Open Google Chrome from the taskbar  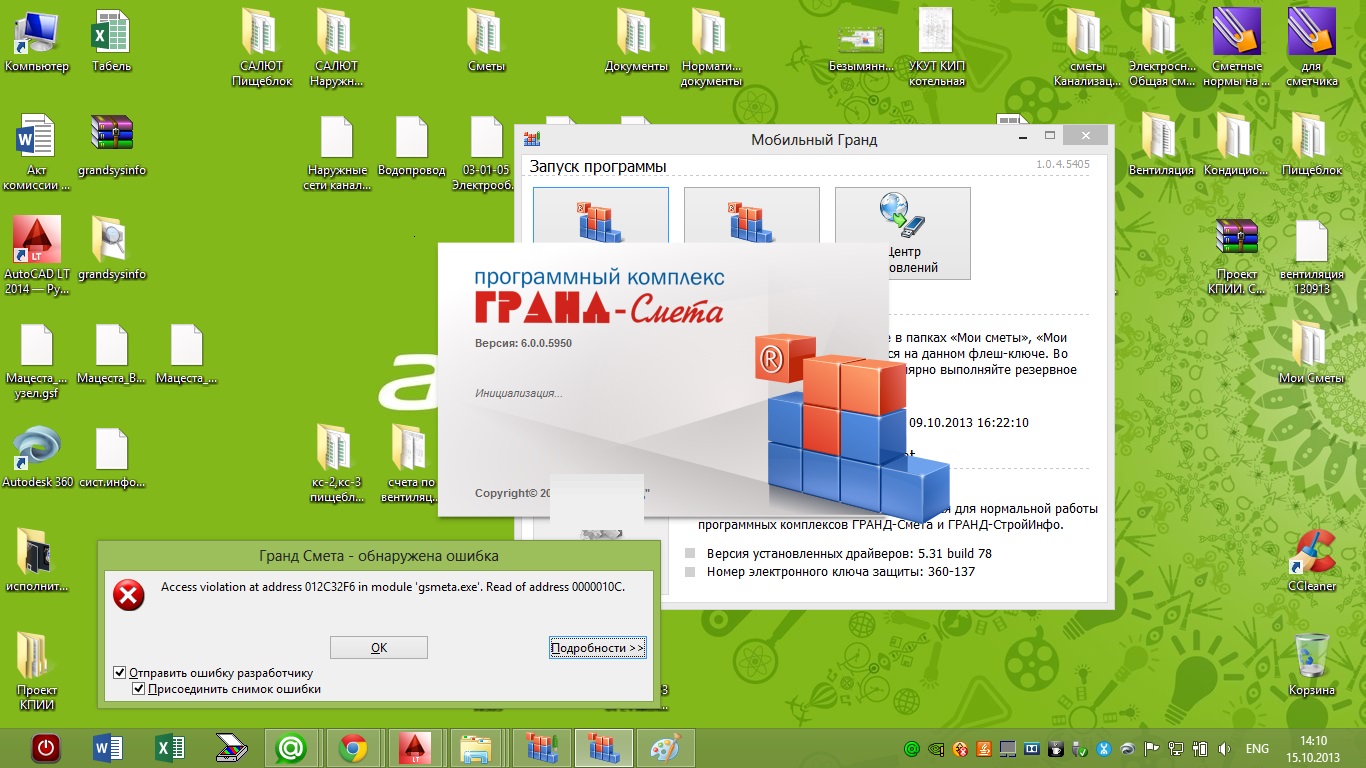coord(352,747)
